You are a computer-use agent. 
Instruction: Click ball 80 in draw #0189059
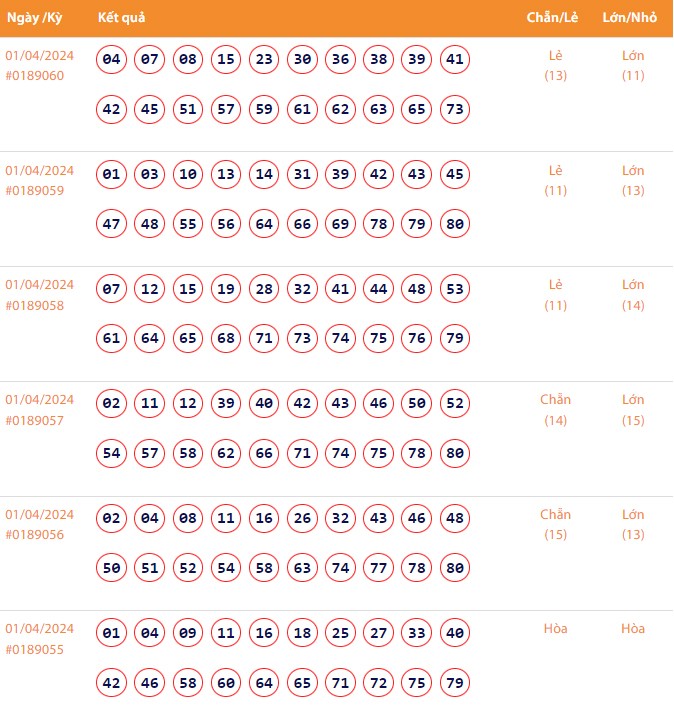coord(455,224)
